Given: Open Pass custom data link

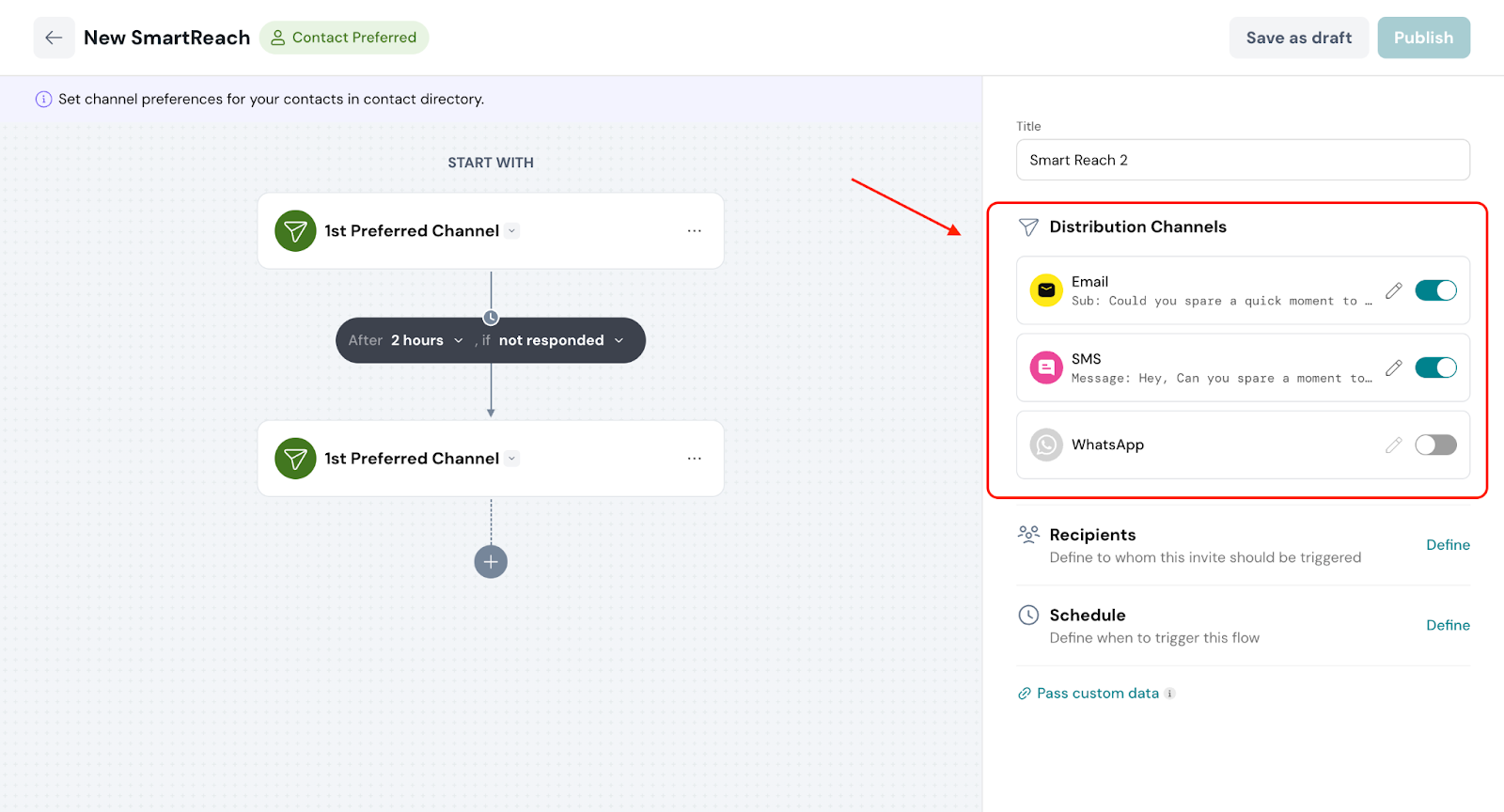Looking at the screenshot, I should point(1097,694).
